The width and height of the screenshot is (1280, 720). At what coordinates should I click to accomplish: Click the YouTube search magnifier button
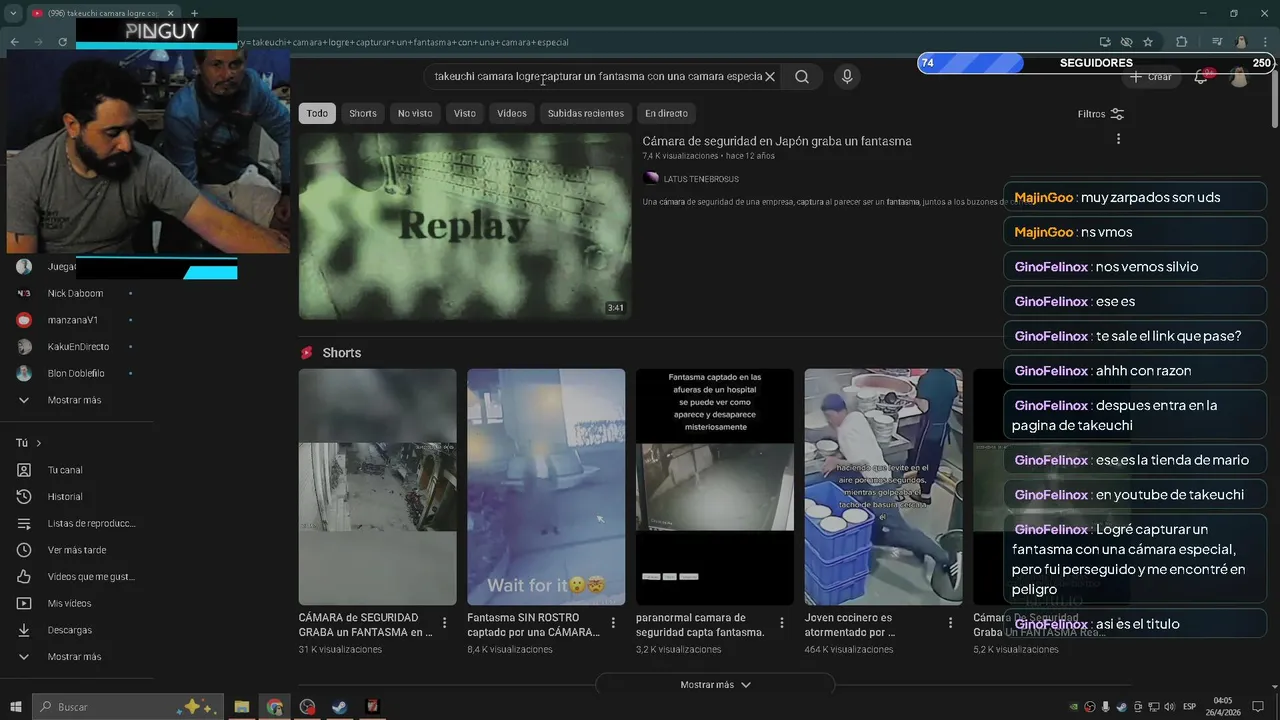click(802, 76)
